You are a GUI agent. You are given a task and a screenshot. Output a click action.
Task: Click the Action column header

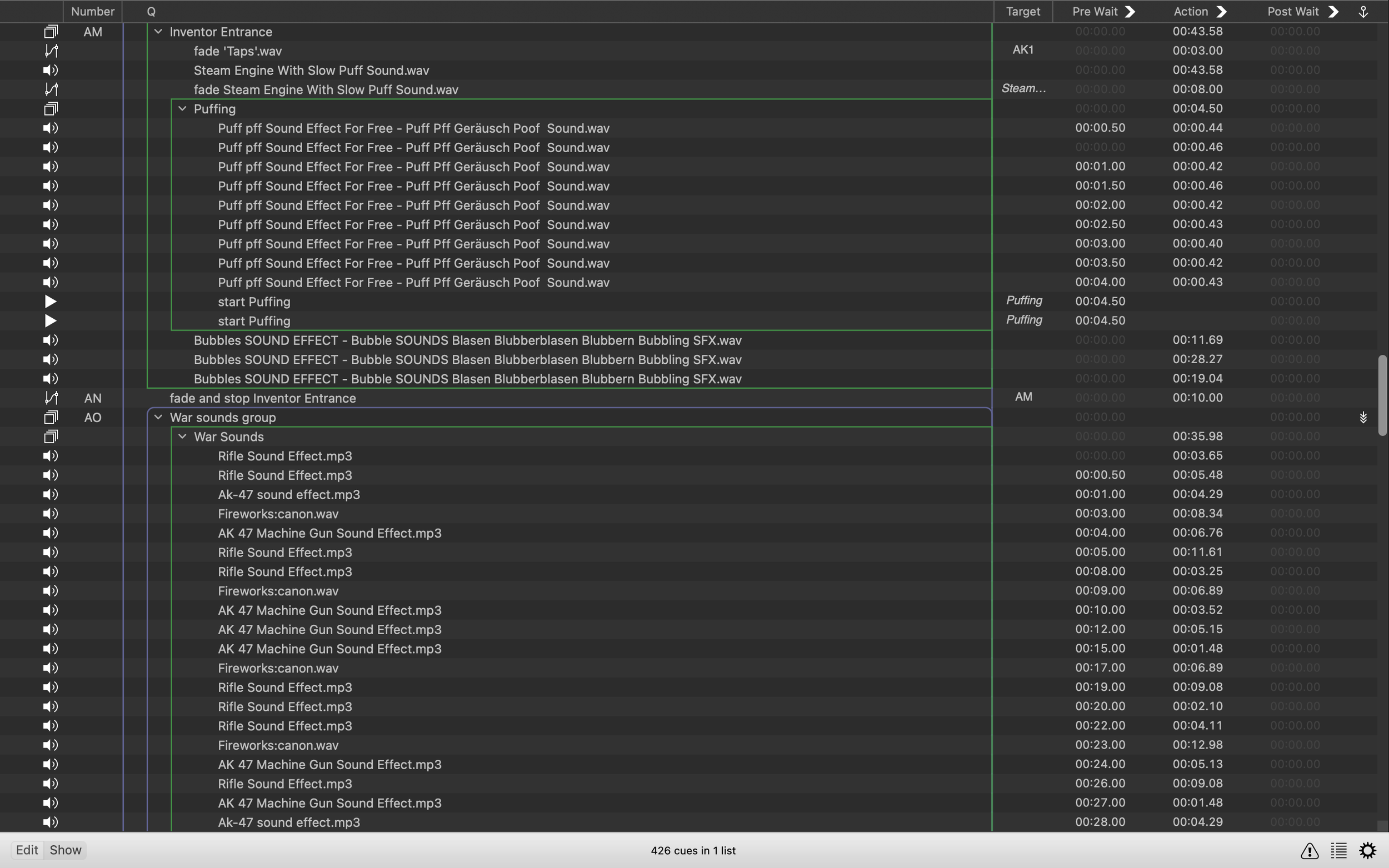click(x=1190, y=12)
